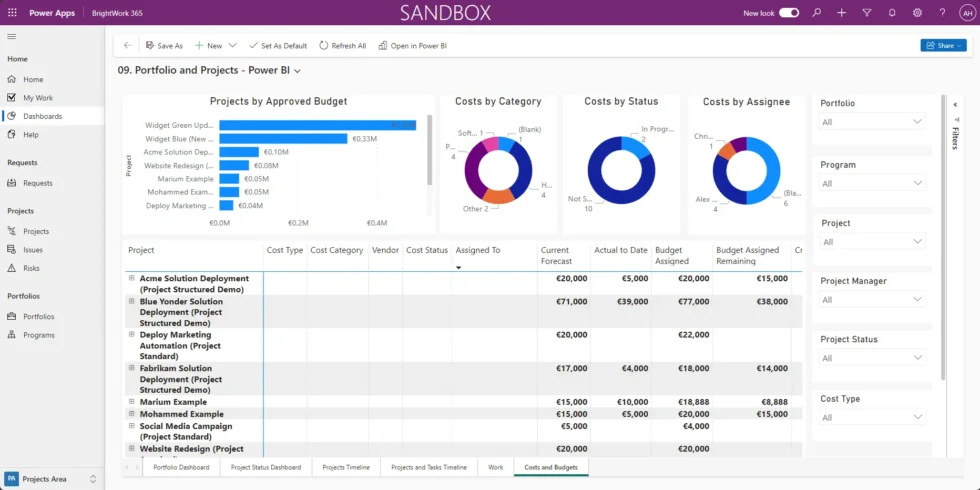The image size is (980, 490).
Task: Click the Widget Blue bar in chart
Action: click(283, 139)
